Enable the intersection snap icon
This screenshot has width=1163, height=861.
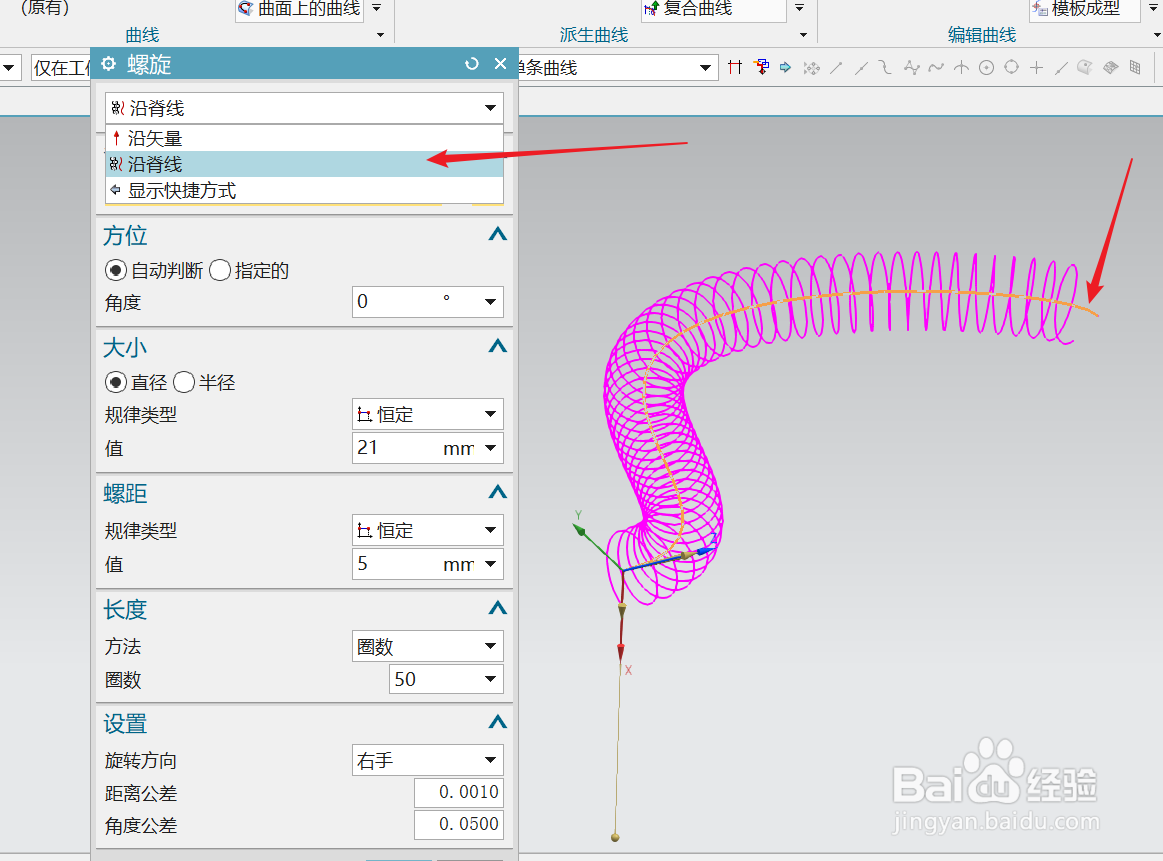[961, 67]
